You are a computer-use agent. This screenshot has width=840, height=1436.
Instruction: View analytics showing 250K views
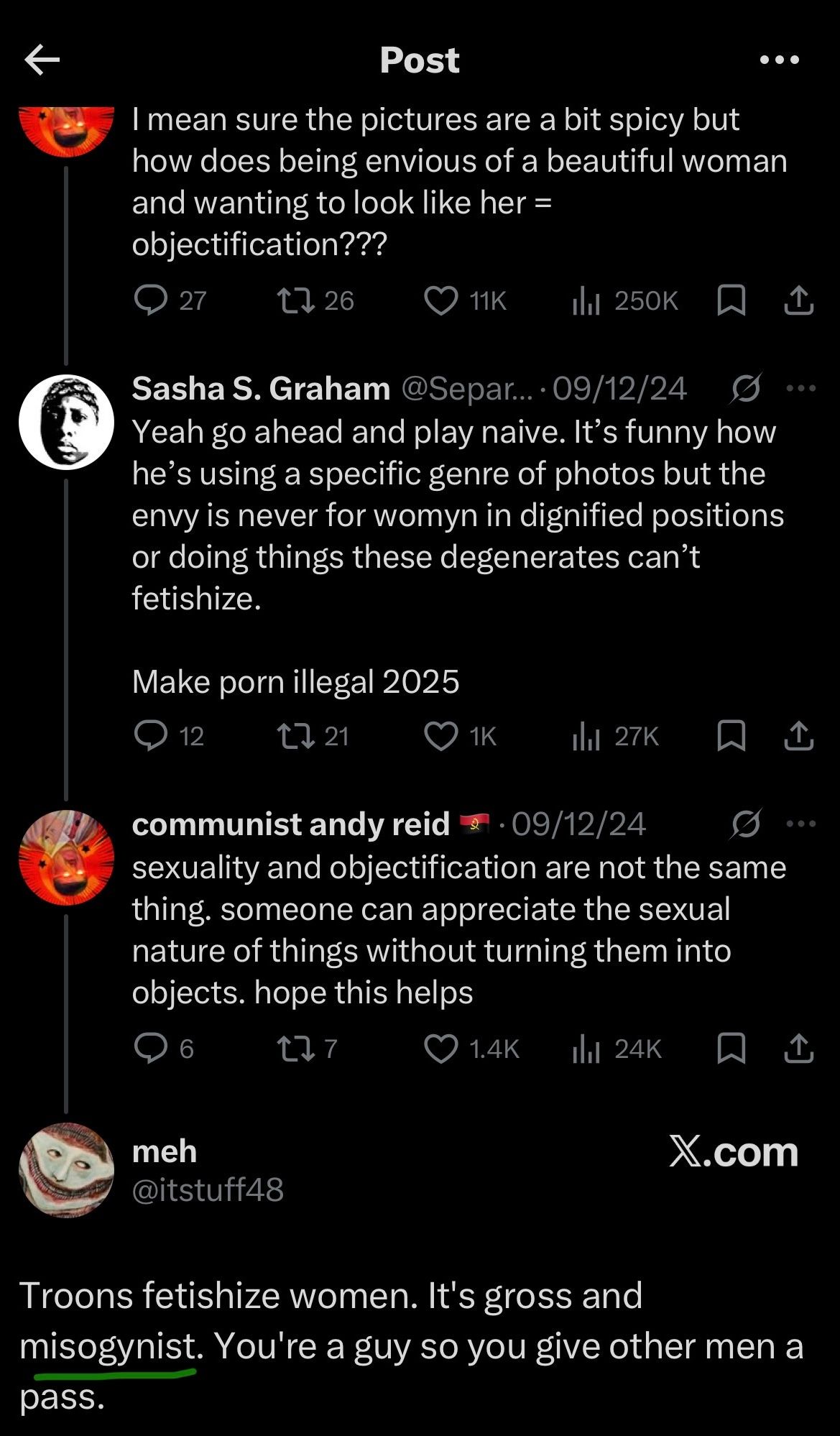586,300
